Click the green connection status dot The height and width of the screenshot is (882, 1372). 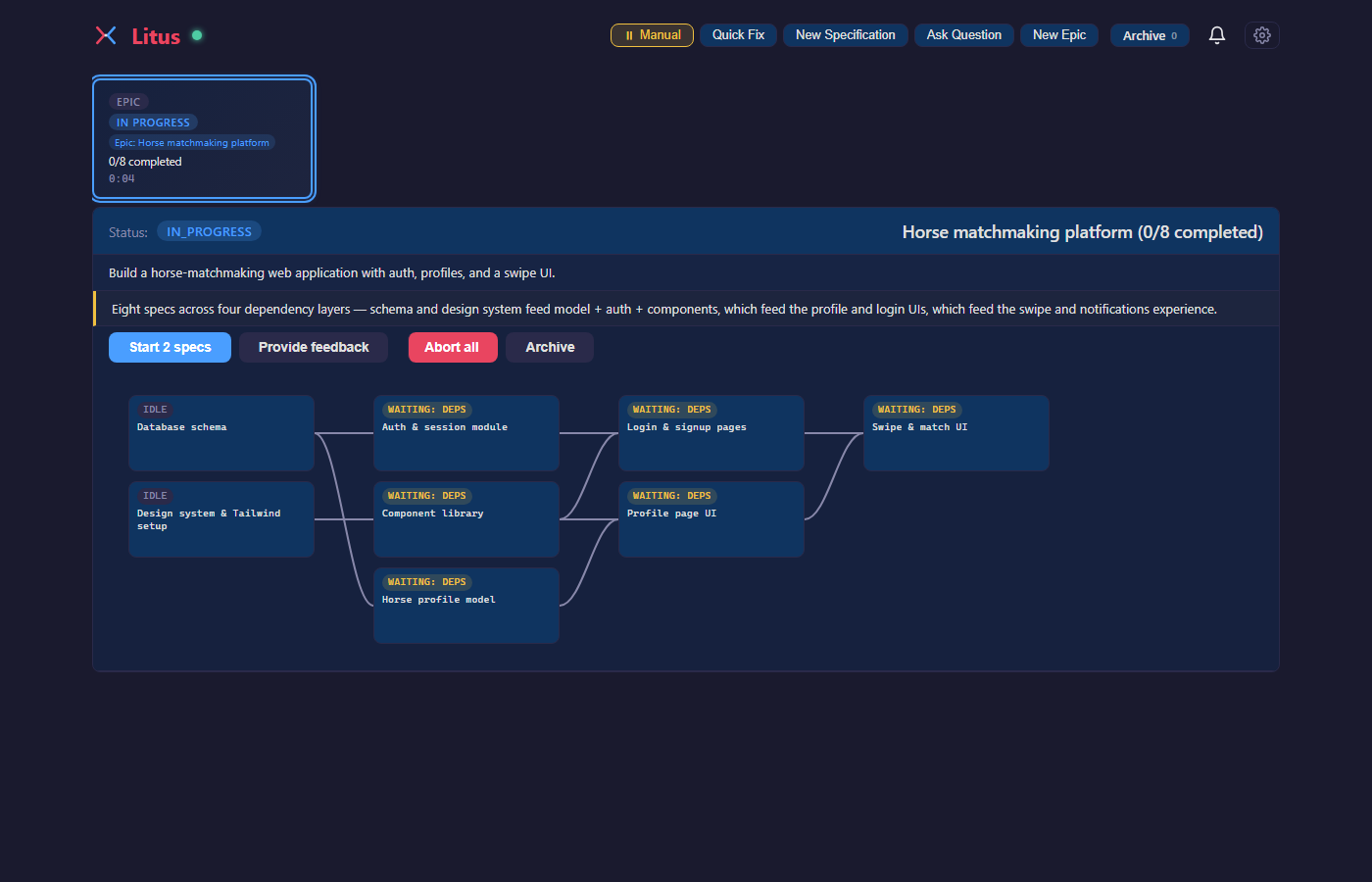[197, 35]
